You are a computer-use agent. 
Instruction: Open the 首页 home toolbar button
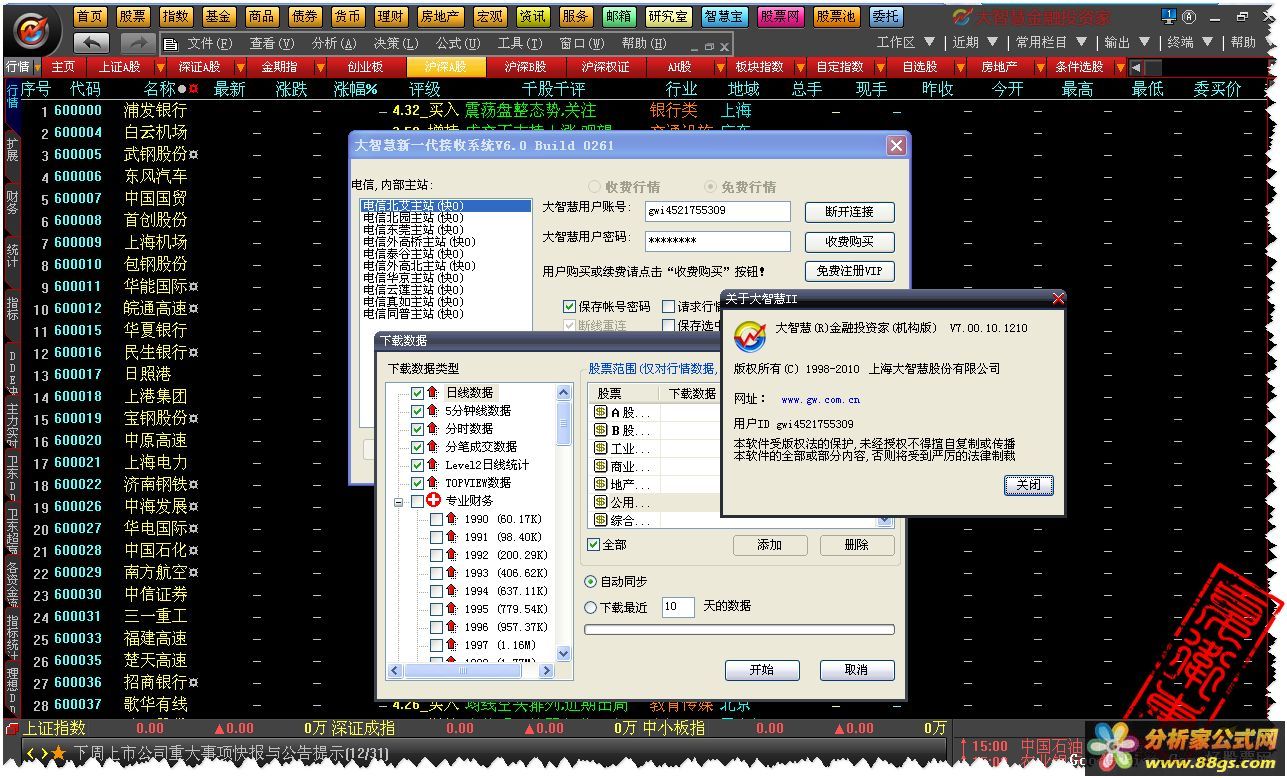click(x=90, y=17)
